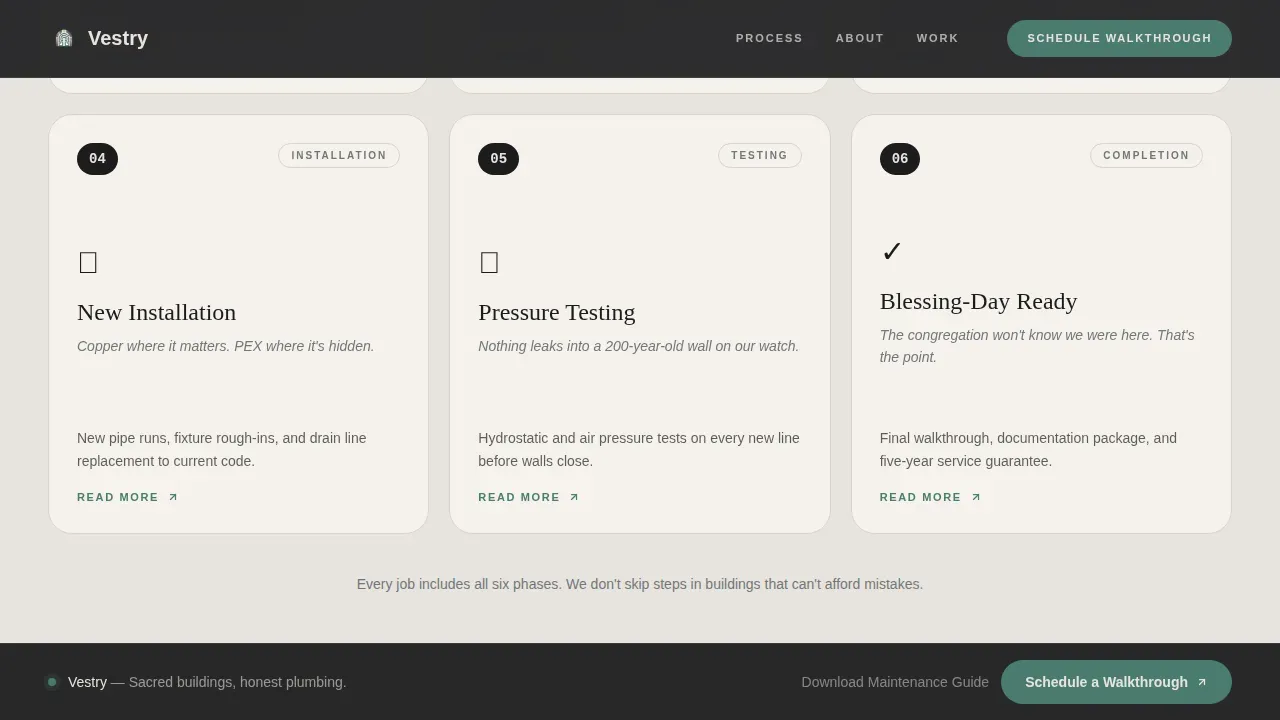The image size is (1280, 720).
Task: Open the Work nav item
Action: [937, 38]
